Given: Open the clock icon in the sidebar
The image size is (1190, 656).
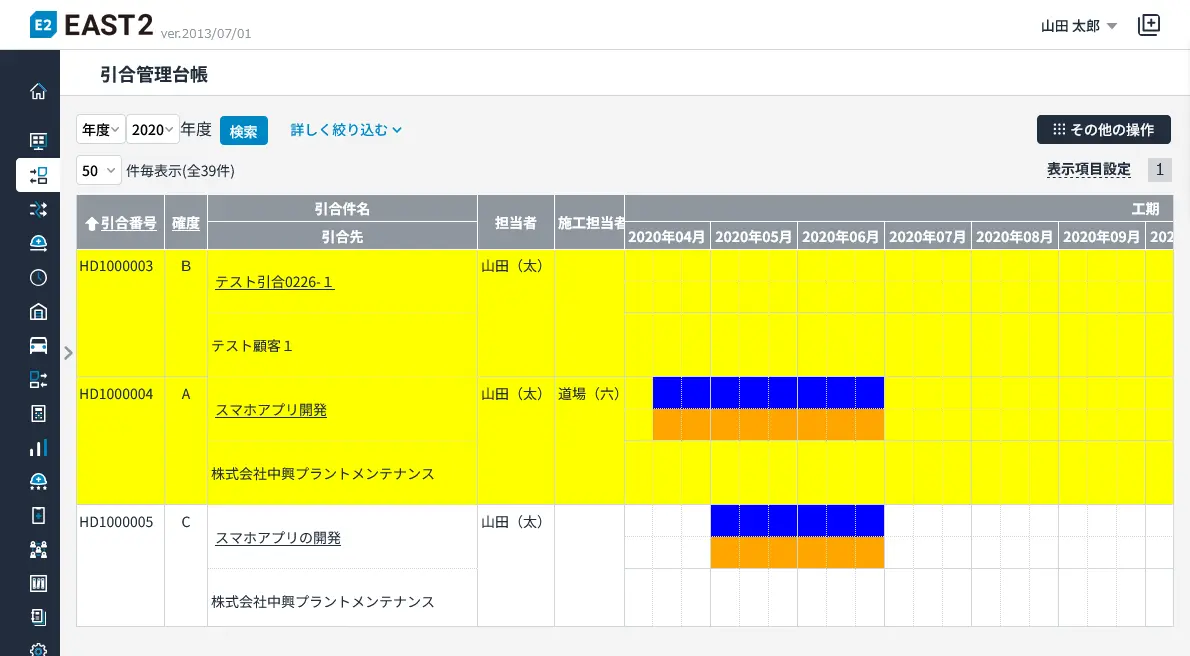Looking at the screenshot, I should click(x=38, y=277).
